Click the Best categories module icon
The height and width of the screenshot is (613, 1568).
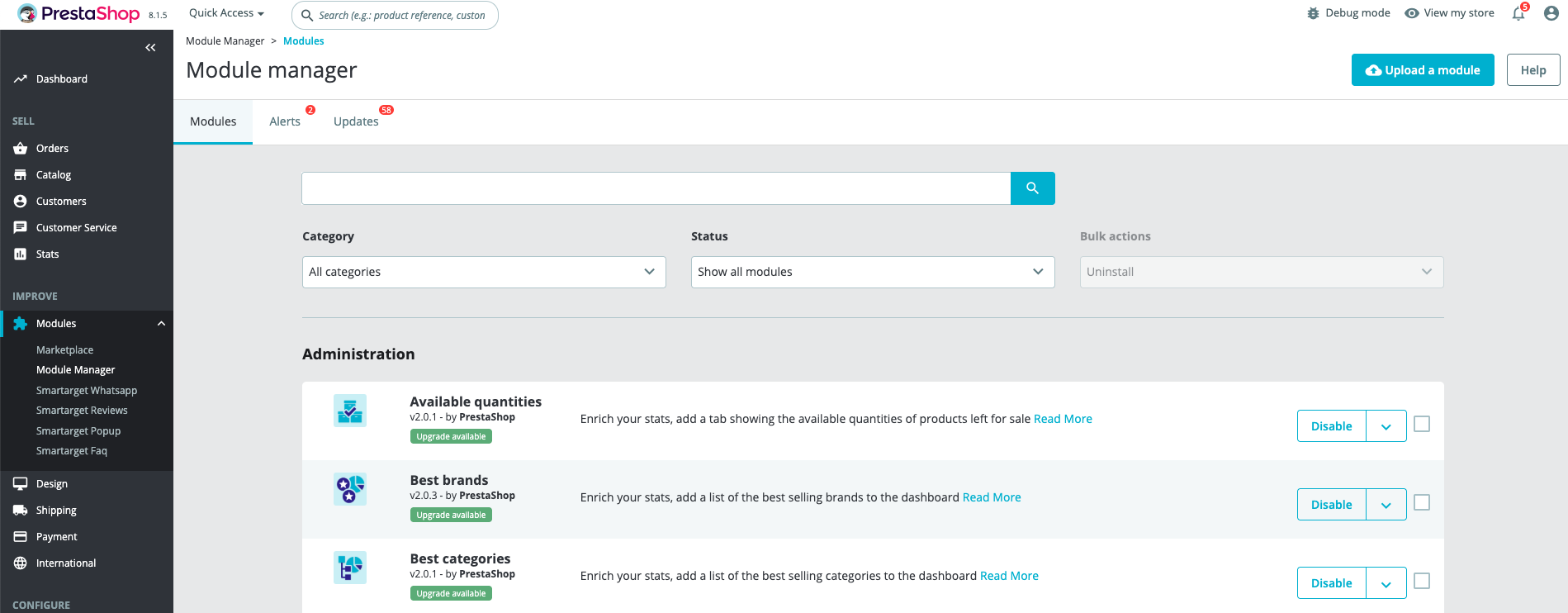[350, 568]
